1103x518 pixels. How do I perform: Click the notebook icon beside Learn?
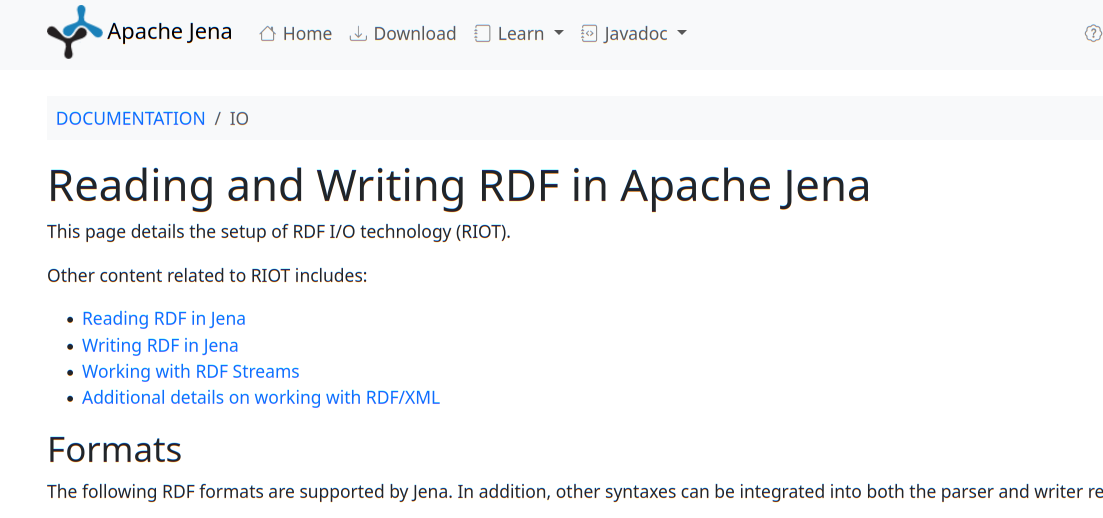point(482,33)
